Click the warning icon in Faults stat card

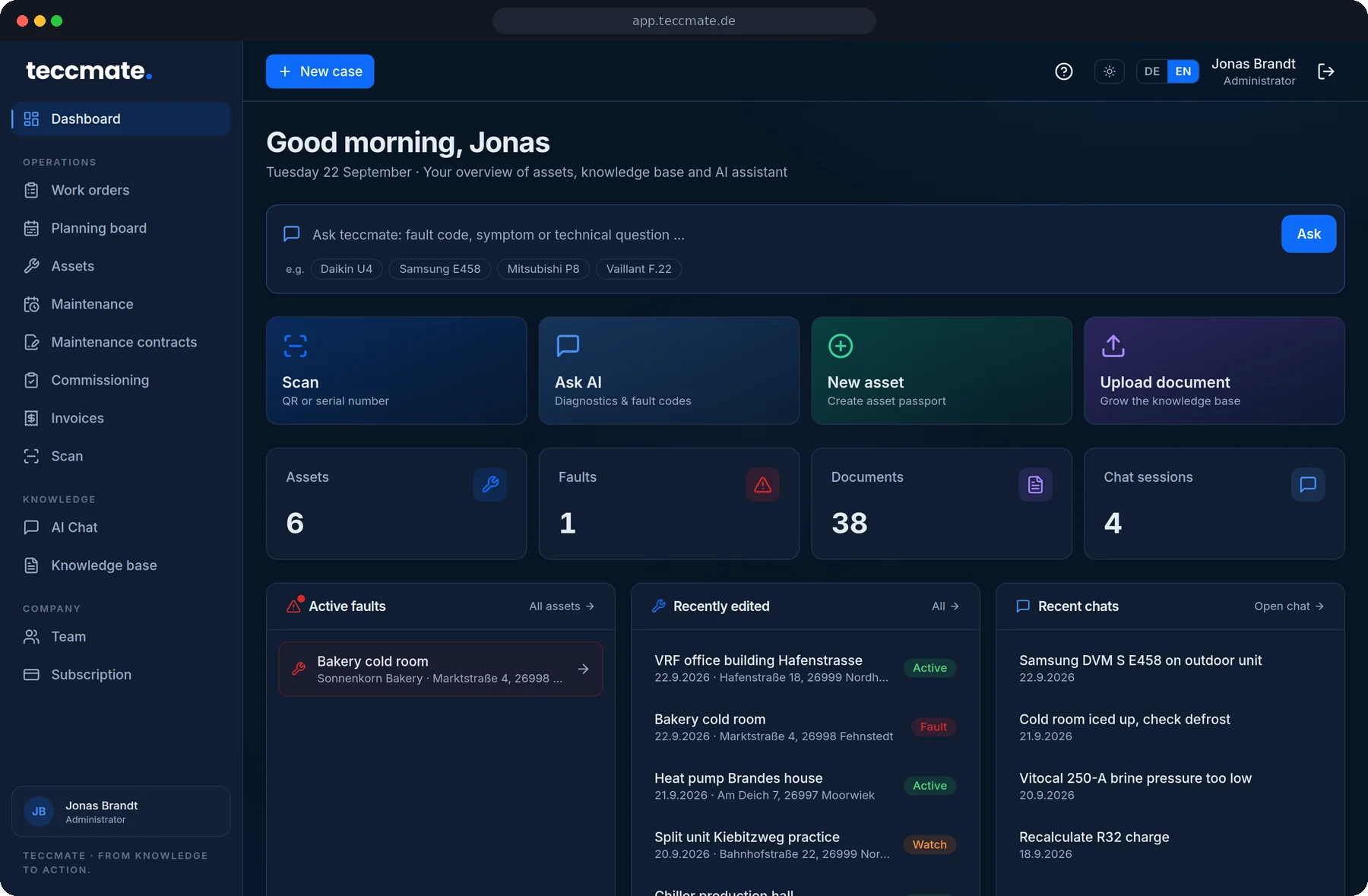[763, 484]
